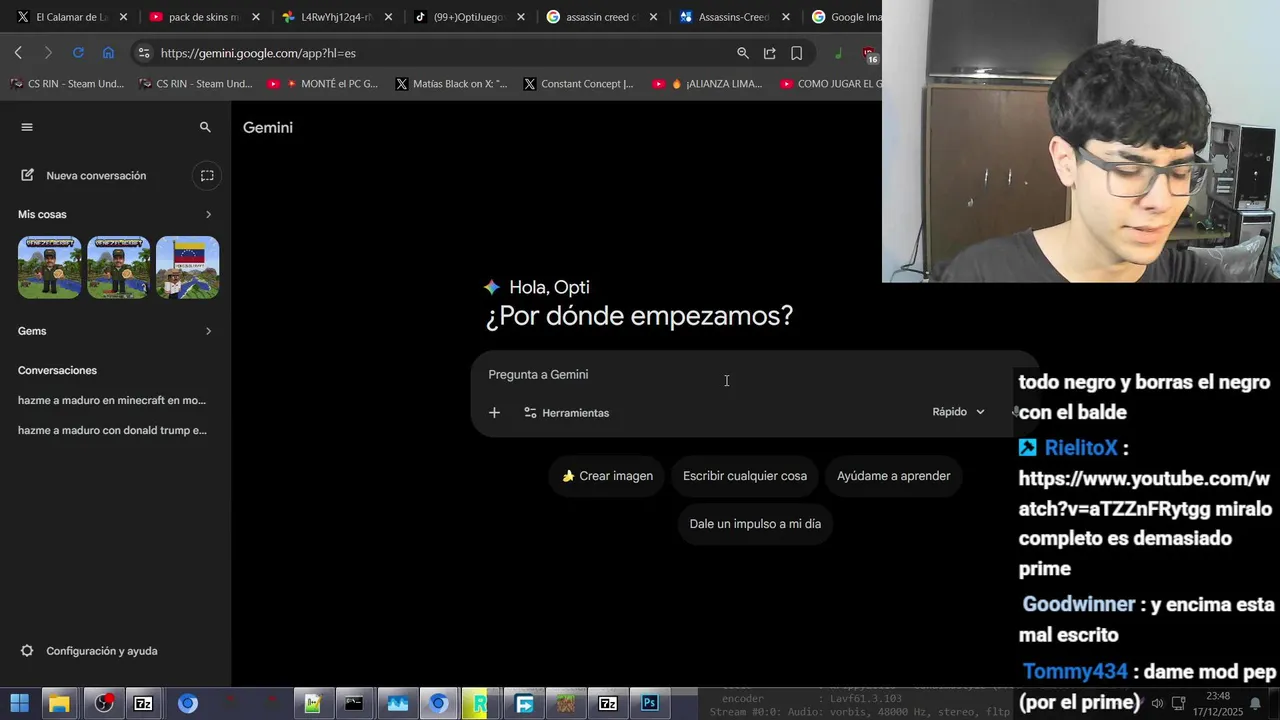Click the zoom magnifier in address bar
The width and height of the screenshot is (1280, 720).
coord(743,53)
